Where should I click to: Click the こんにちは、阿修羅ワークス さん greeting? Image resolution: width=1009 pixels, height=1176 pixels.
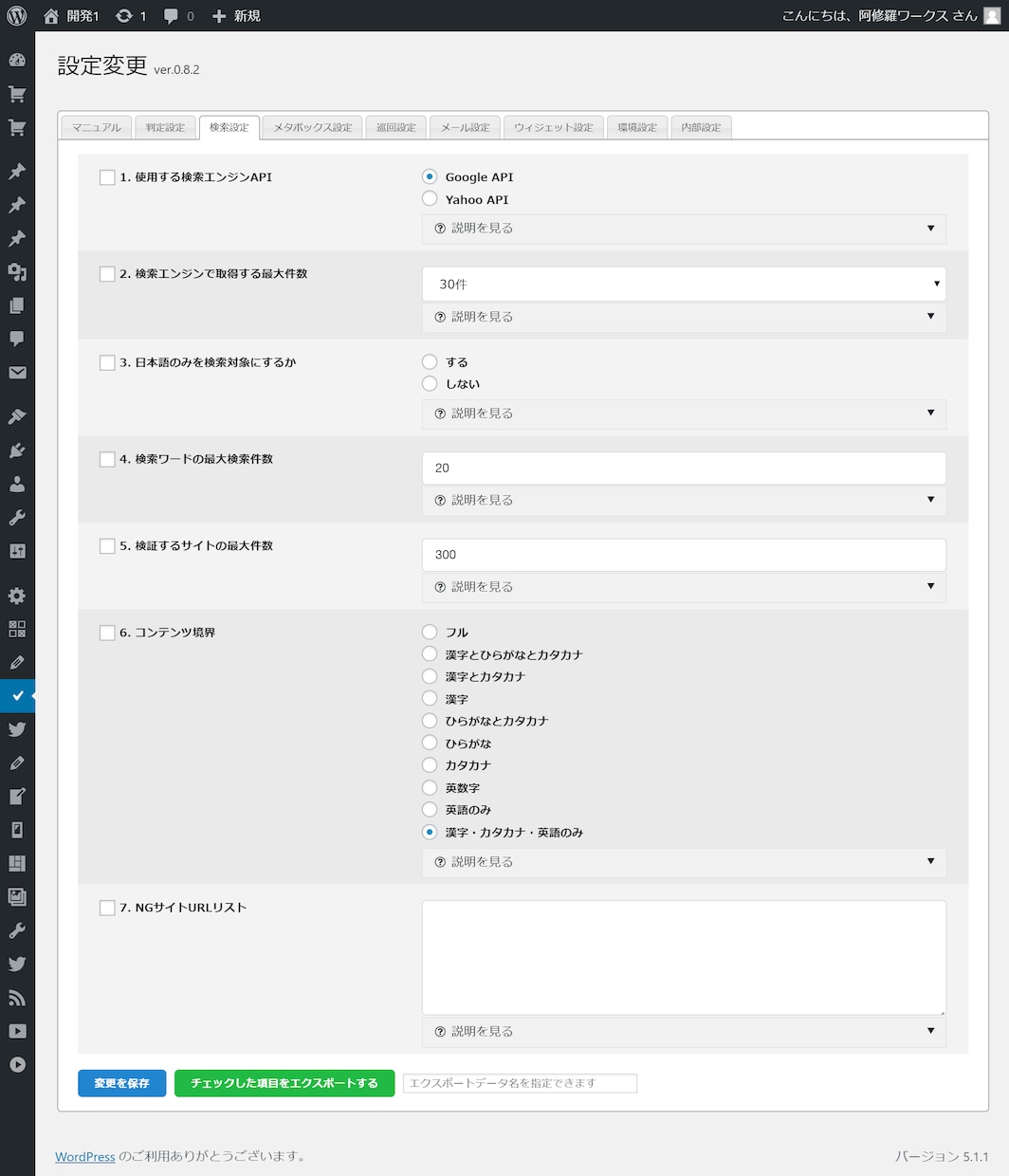coord(879,16)
